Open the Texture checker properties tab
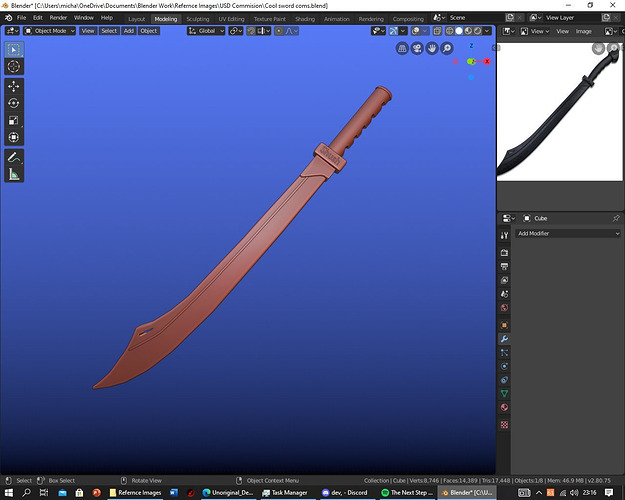The image size is (625, 500). tap(504, 425)
